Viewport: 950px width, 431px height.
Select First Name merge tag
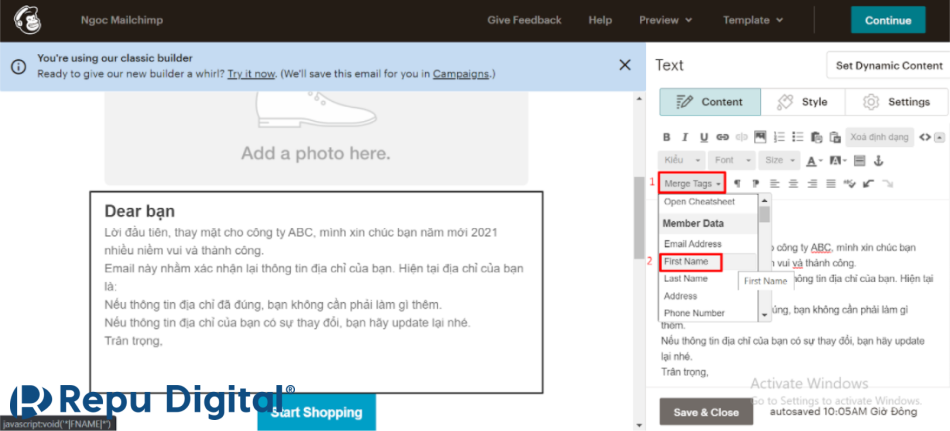[x=686, y=261]
